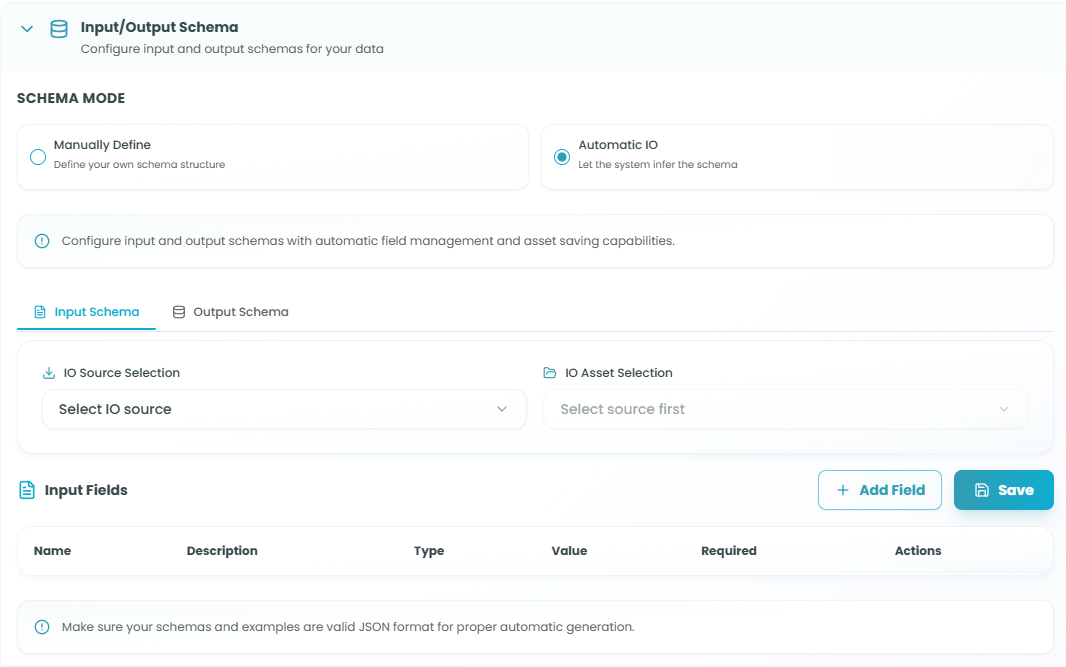
Task: Open the Output Schema tab
Action: [231, 312]
